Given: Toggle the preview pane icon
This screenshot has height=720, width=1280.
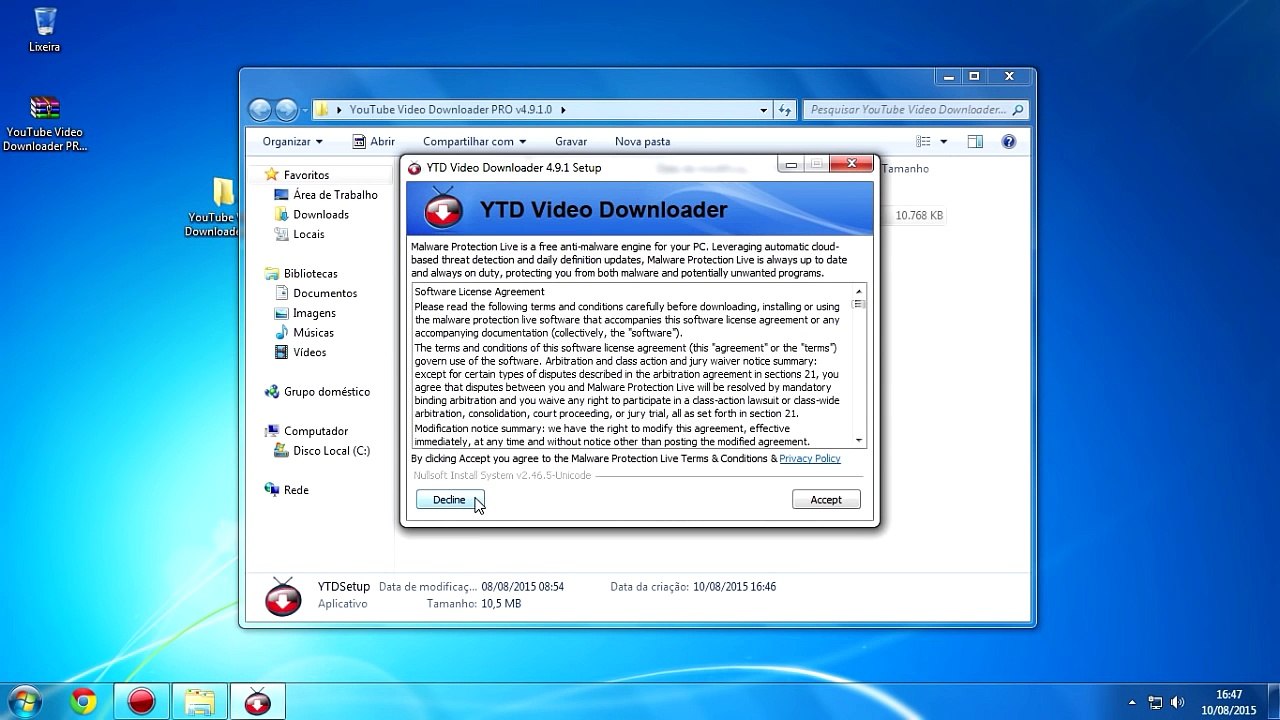Looking at the screenshot, I should coord(975,142).
